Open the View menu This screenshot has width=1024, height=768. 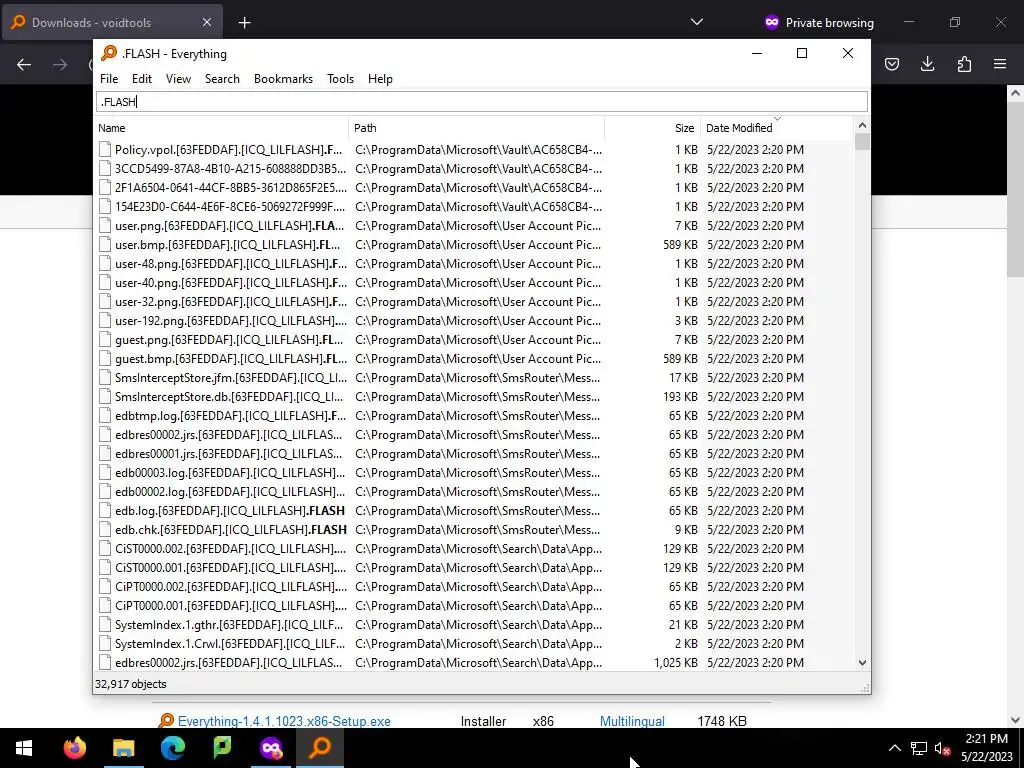pos(178,79)
